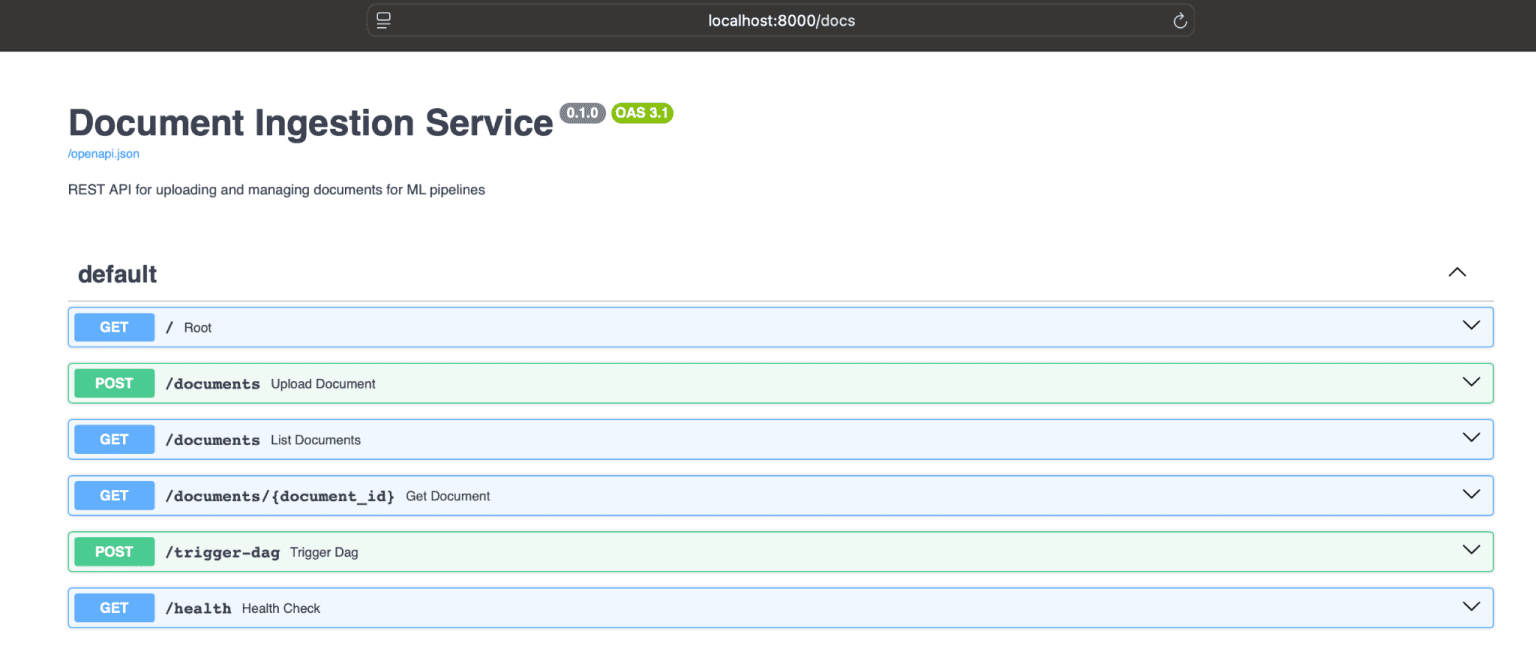The width and height of the screenshot is (1536, 655).
Task: Click the Root endpoint summary text
Action: point(198,328)
